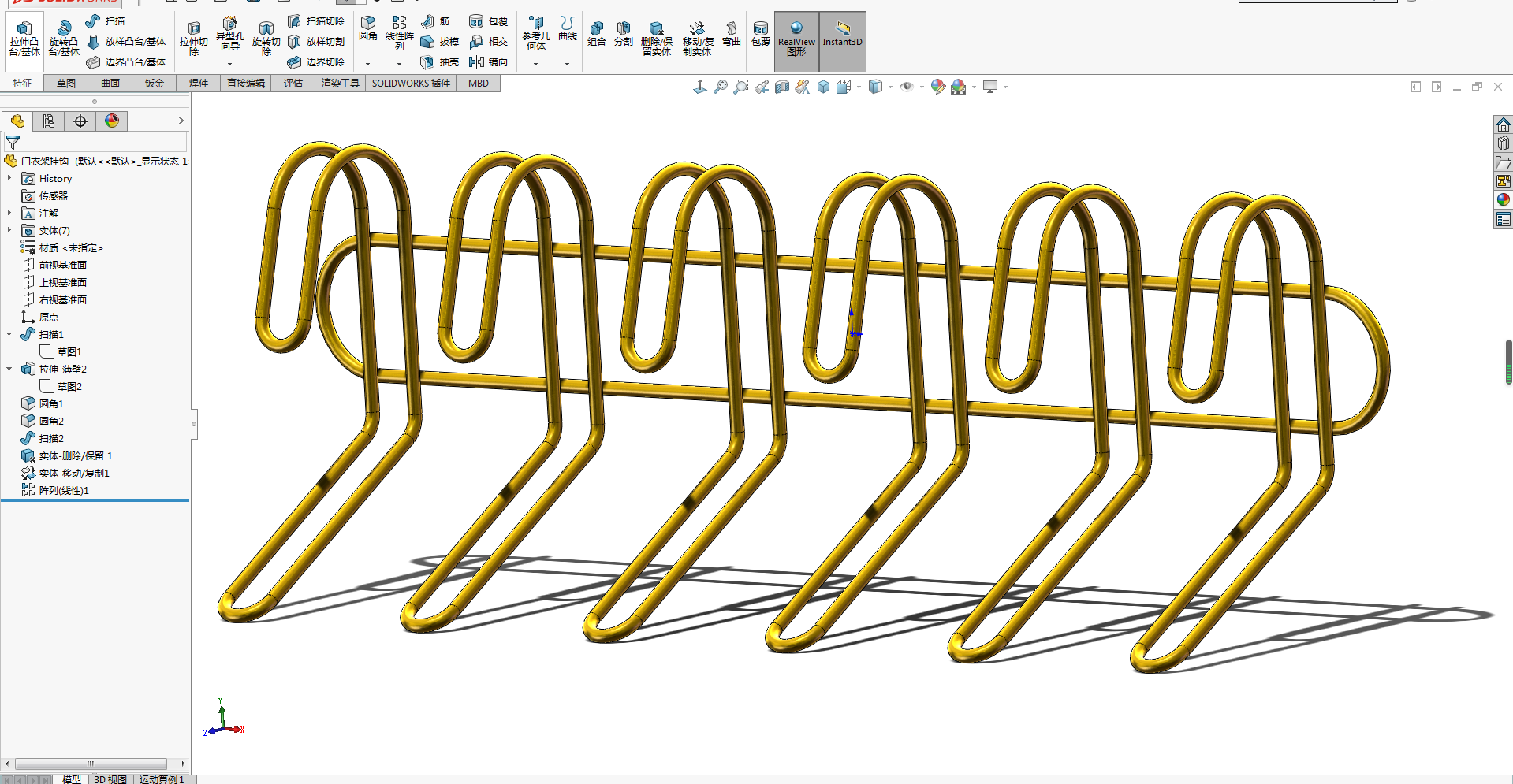Click the 扫描切除 swept cut tool
The height and width of the screenshot is (784, 1513).
(x=315, y=21)
